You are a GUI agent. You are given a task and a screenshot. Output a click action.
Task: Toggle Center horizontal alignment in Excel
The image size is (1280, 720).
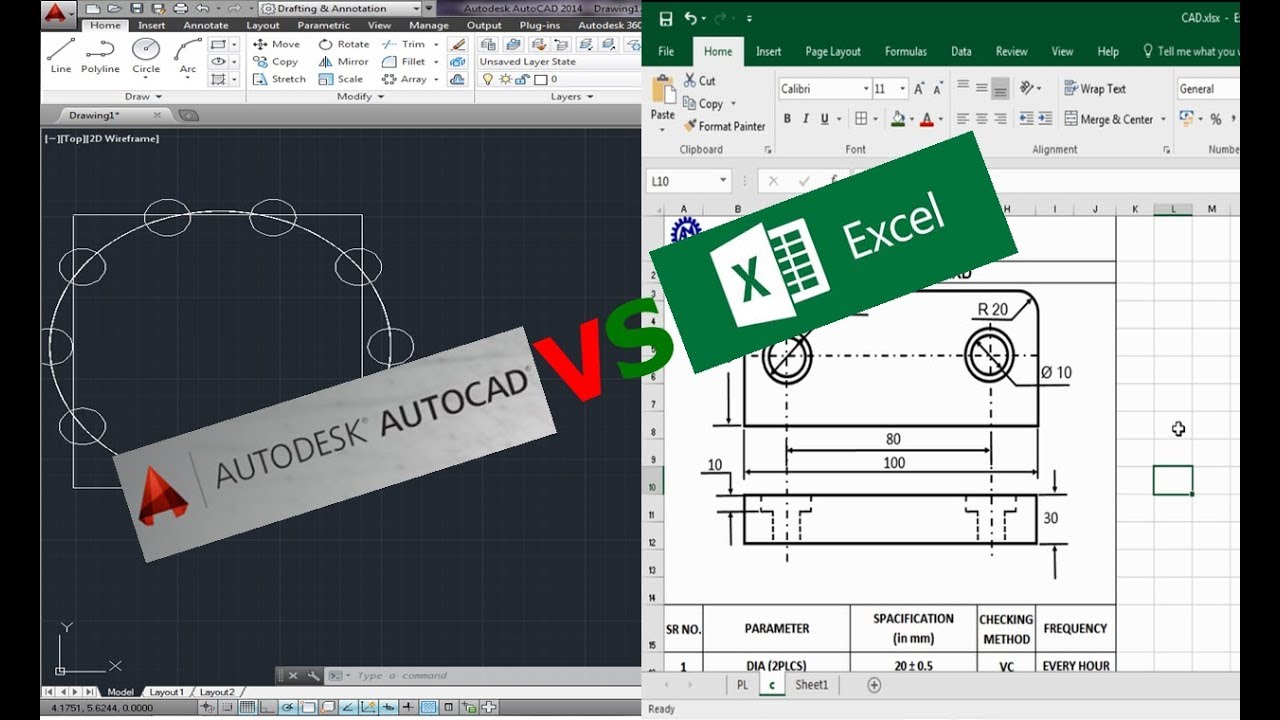tap(982, 119)
